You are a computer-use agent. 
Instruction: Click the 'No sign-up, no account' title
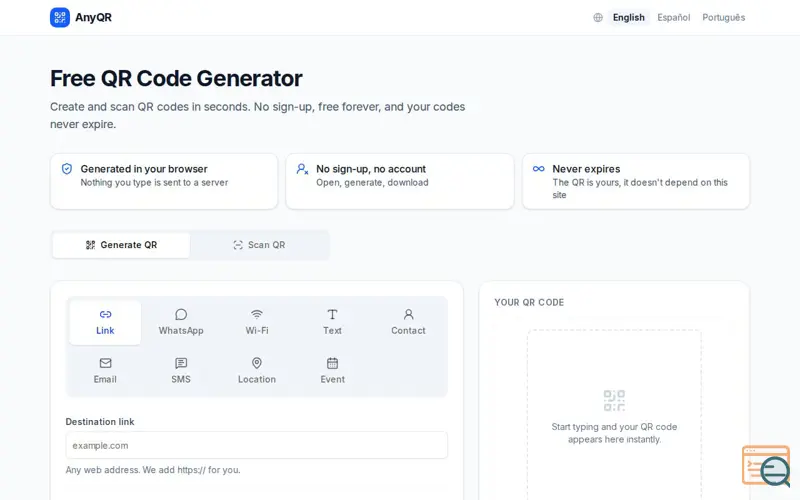(x=371, y=169)
